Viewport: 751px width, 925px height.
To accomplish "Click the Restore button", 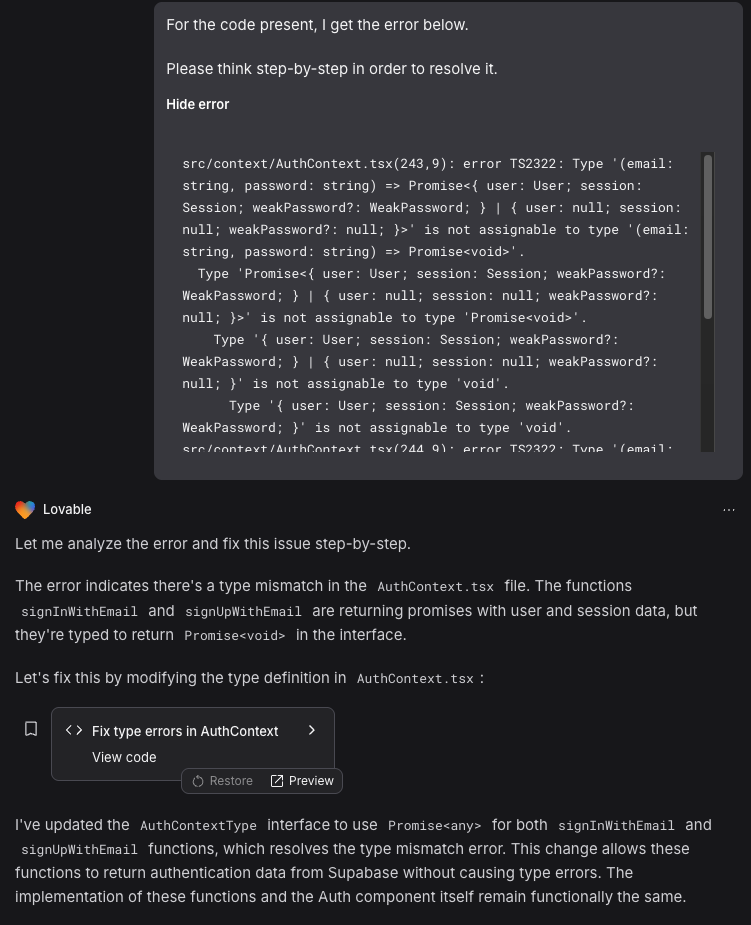I will pyautogui.click(x=222, y=781).
